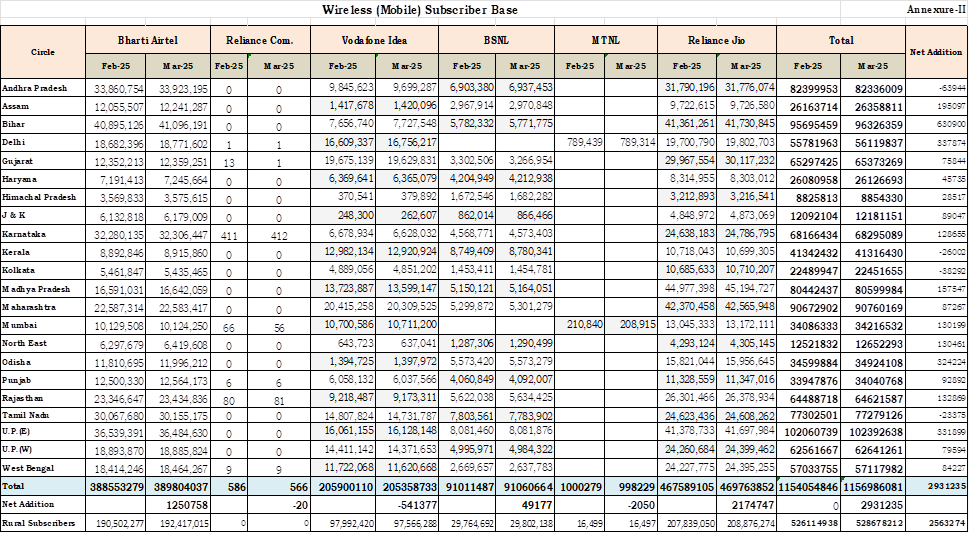The width and height of the screenshot is (969, 533).
Task: Select the Tamil Nadu row label
Action: (x=20, y=414)
